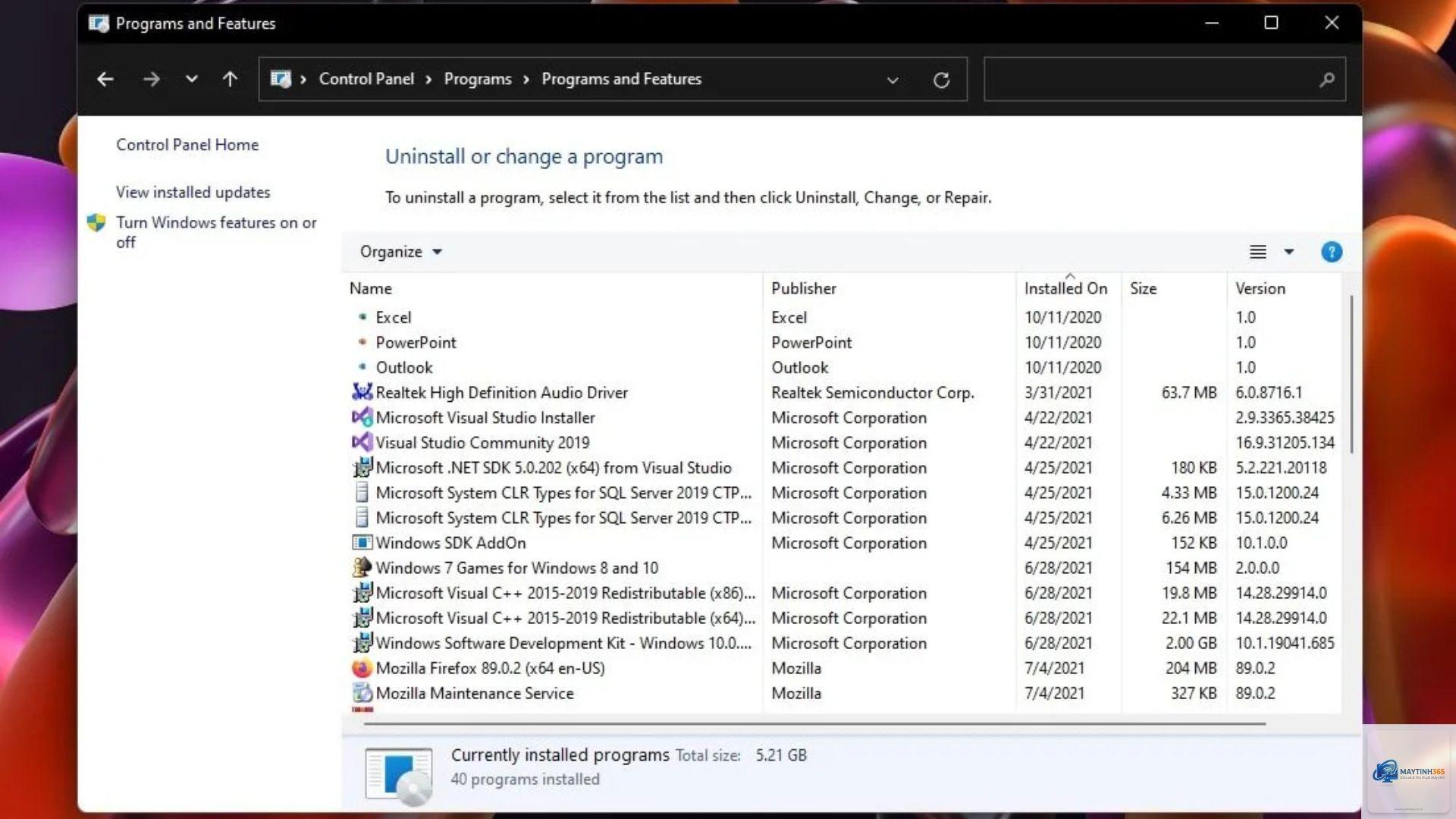The height and width of the screenshot is (819, 1456).
Task: Select the Visual Studio Community 2019 icon
Action: point(362,442)
